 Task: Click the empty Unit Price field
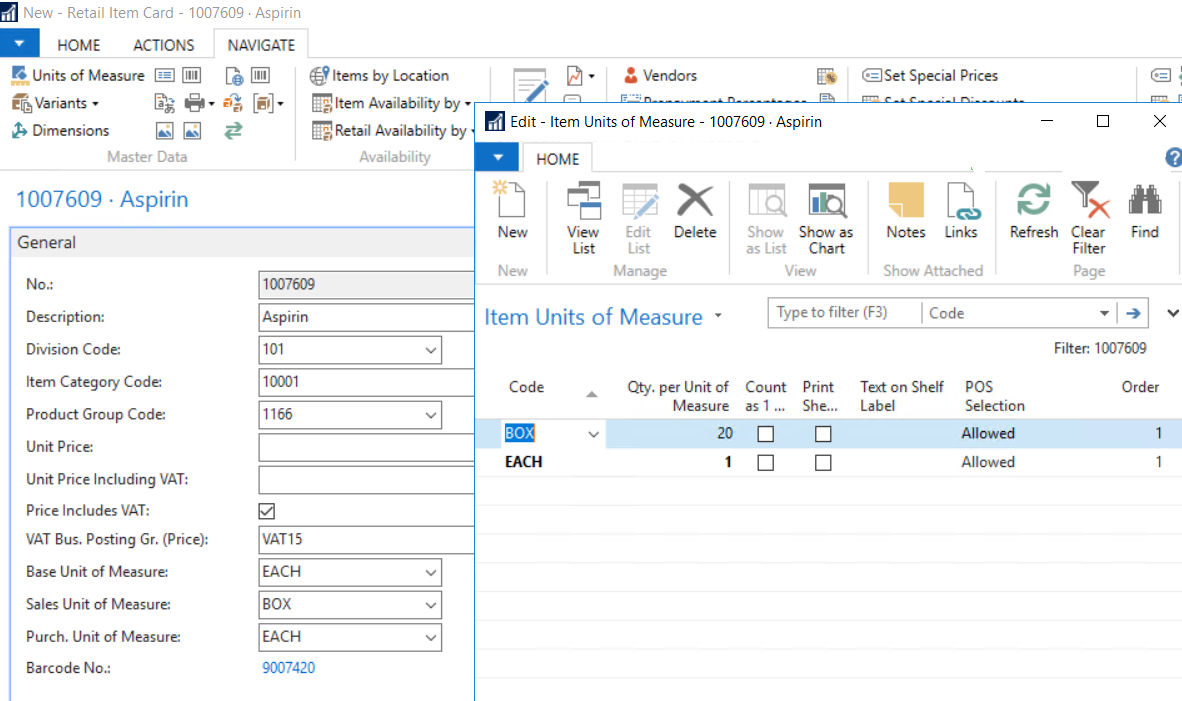tap(366, 447)
